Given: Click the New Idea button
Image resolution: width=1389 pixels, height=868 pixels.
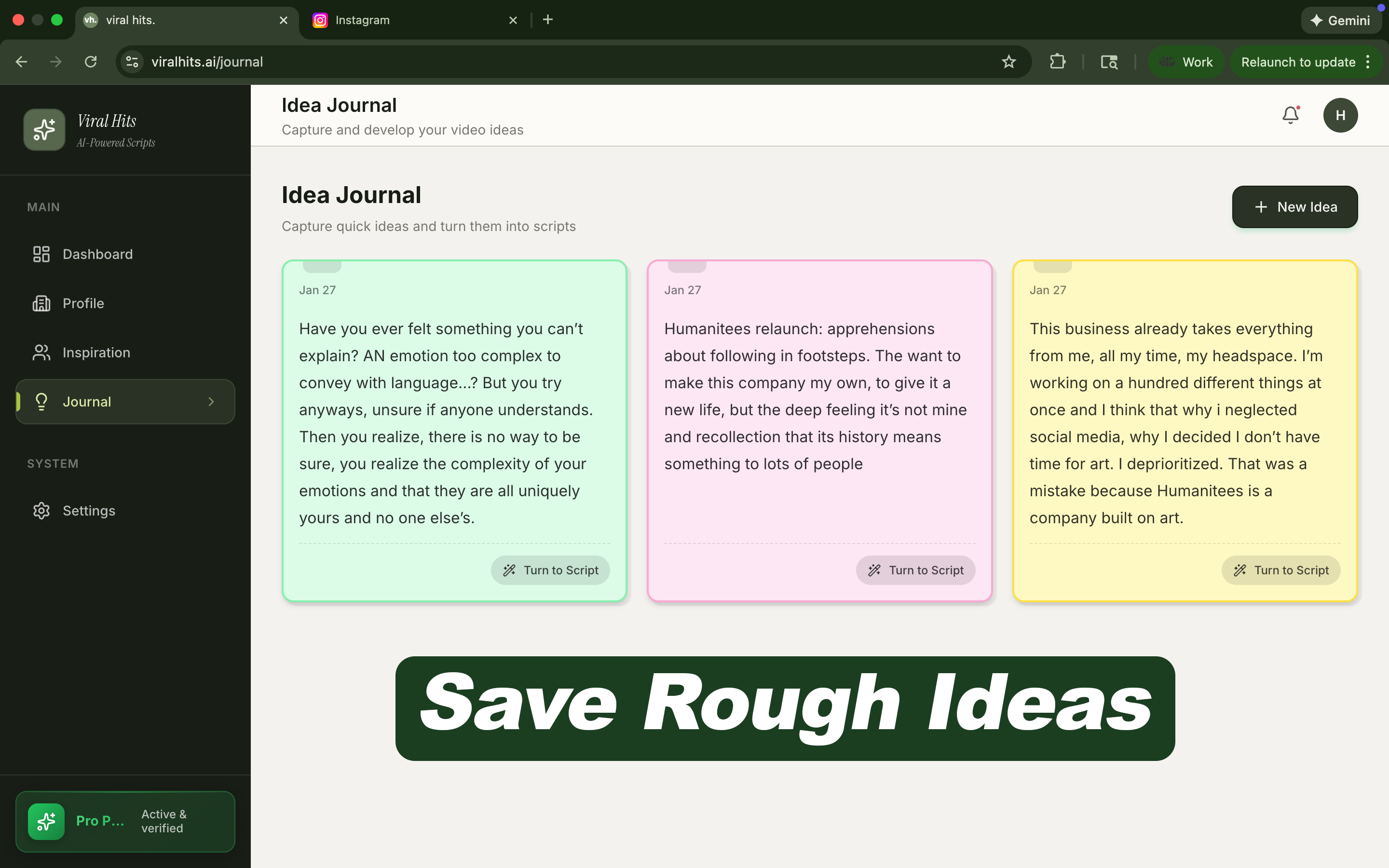Looking at the screenshot, I should (1294, 207).
